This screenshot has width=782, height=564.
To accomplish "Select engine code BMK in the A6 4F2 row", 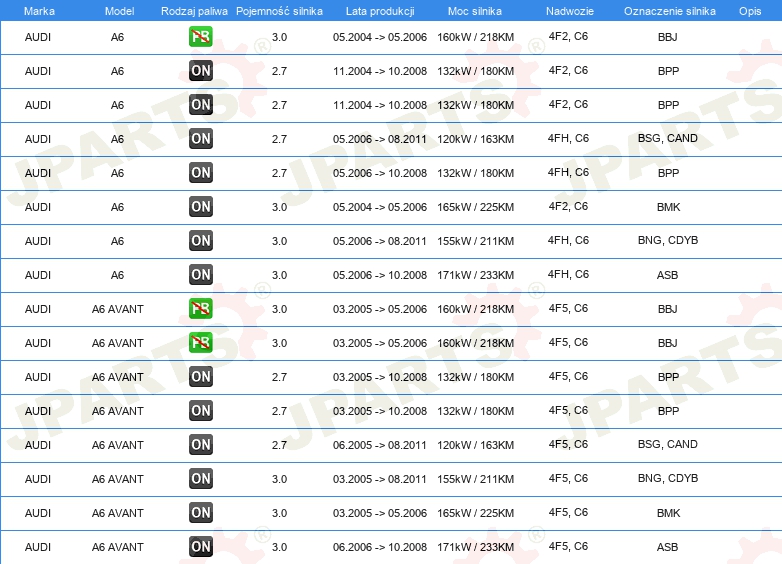I will tap(668, 207).
